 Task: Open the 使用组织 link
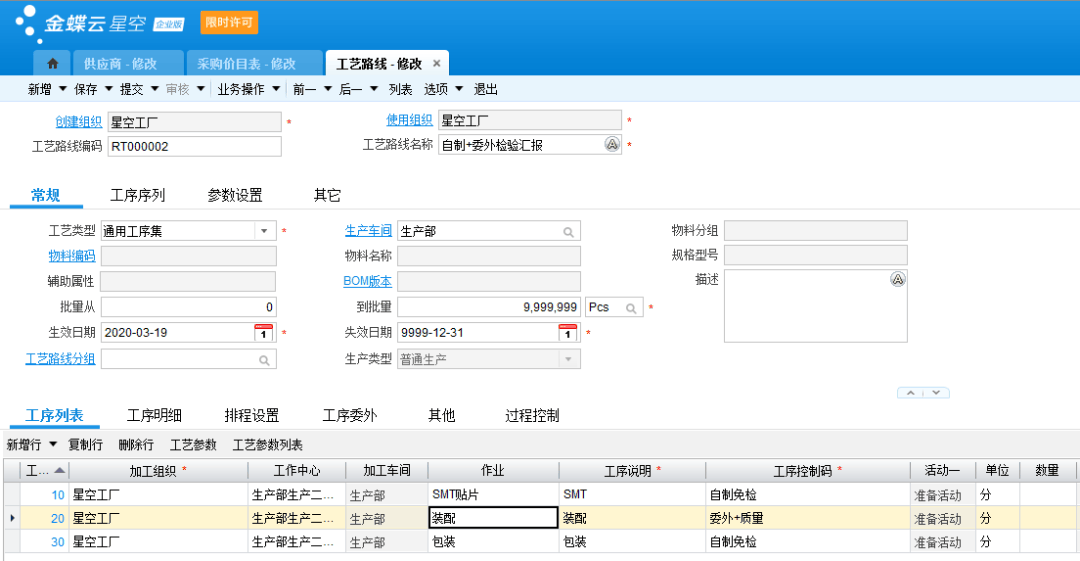click(409, 120)
